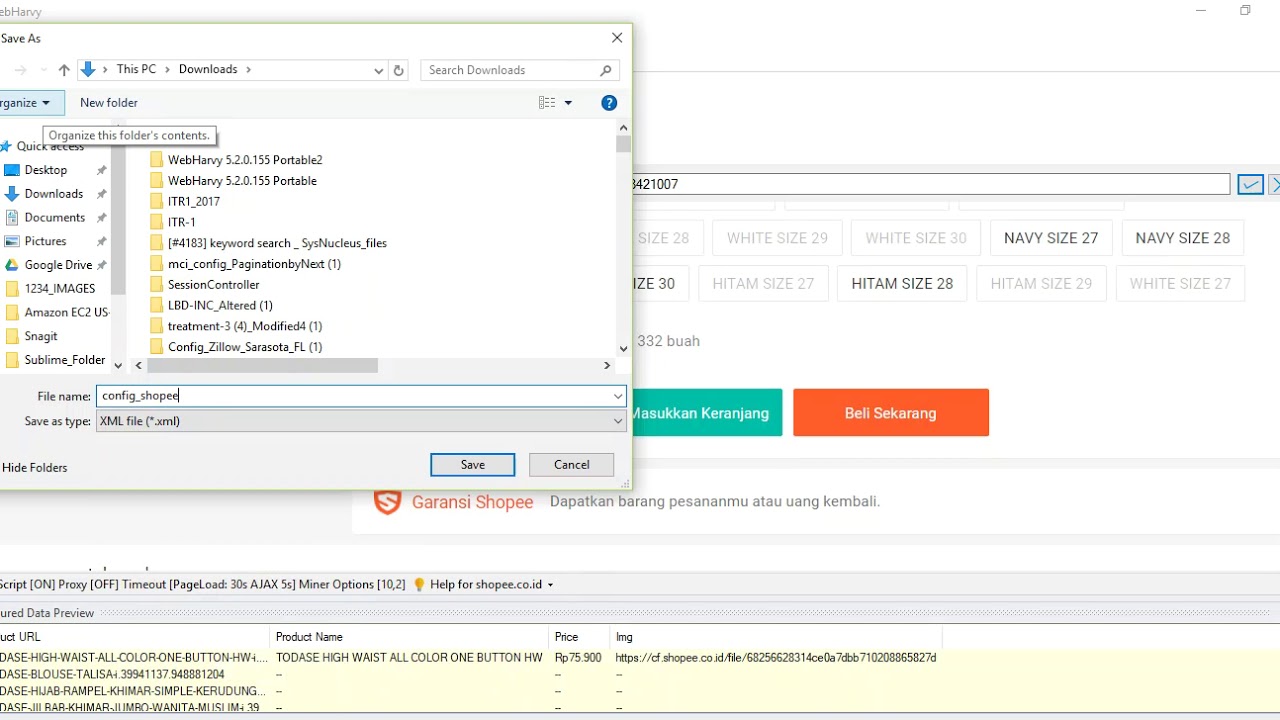Click the file list horizontal scrollbar thumb

point(264,366)
